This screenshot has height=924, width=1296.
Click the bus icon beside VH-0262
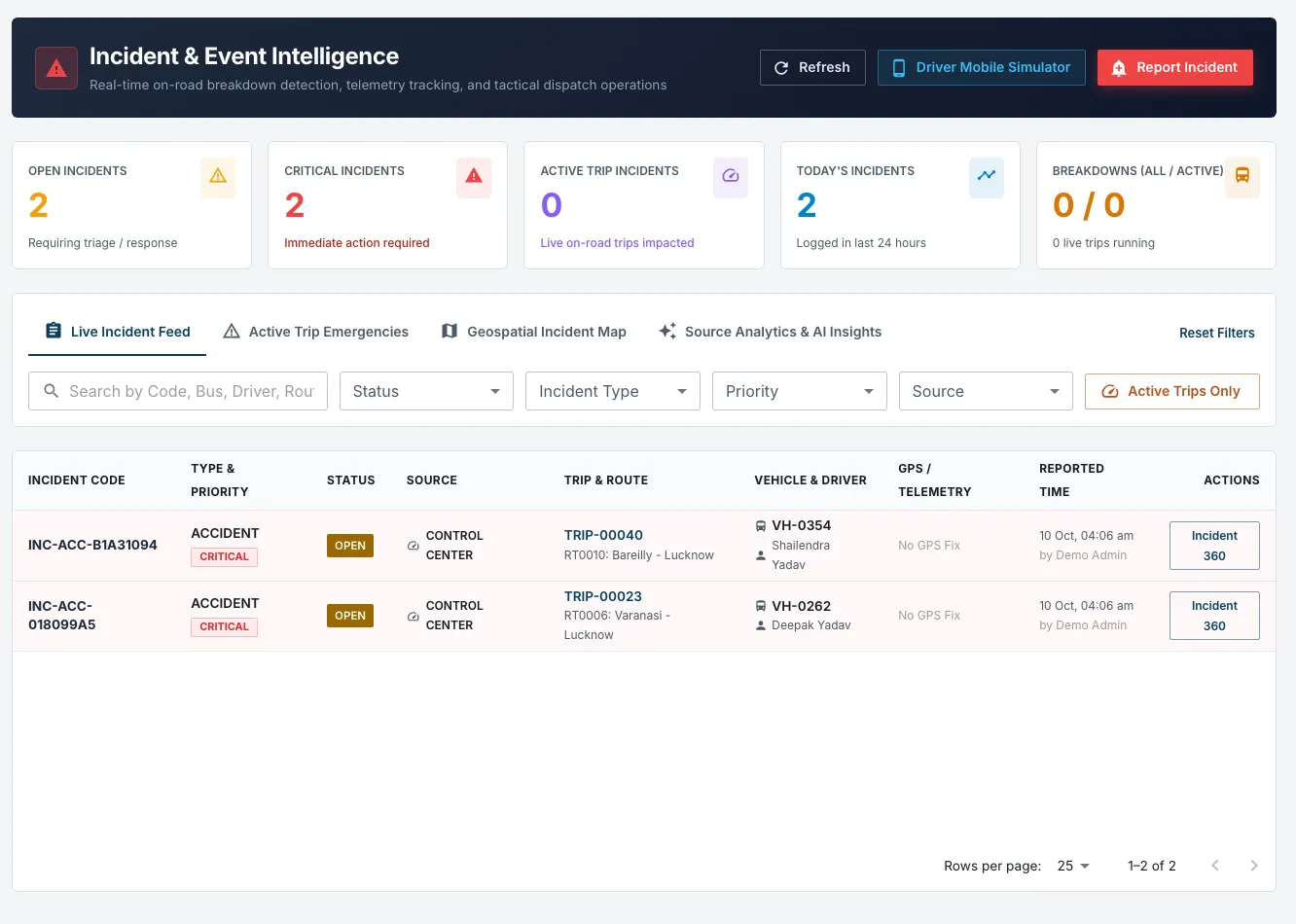761,606
